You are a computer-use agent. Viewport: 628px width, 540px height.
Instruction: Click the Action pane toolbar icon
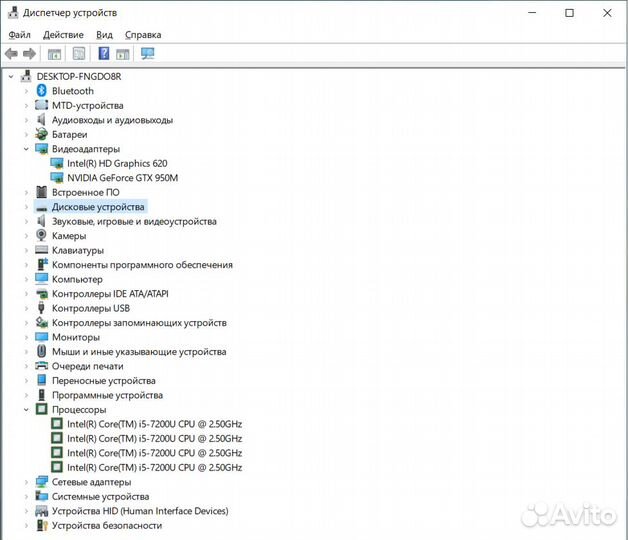tap(123, 54)
